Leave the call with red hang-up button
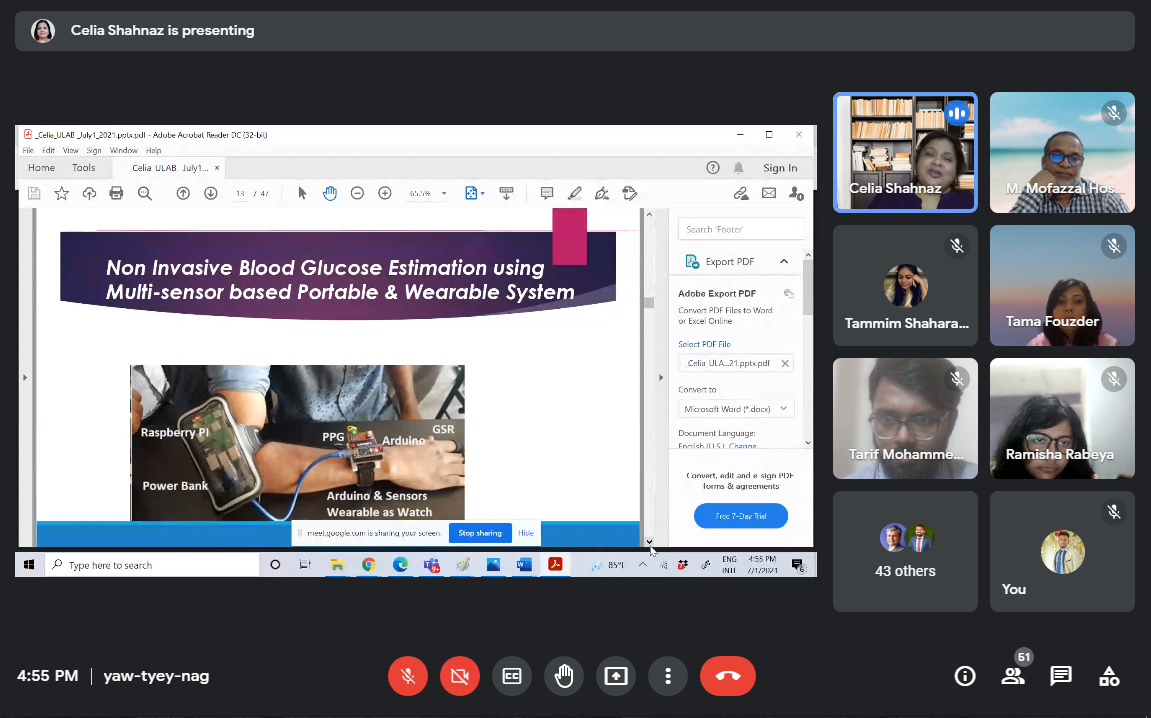The width and height of the screenshot is (1151, 718). 728,676
